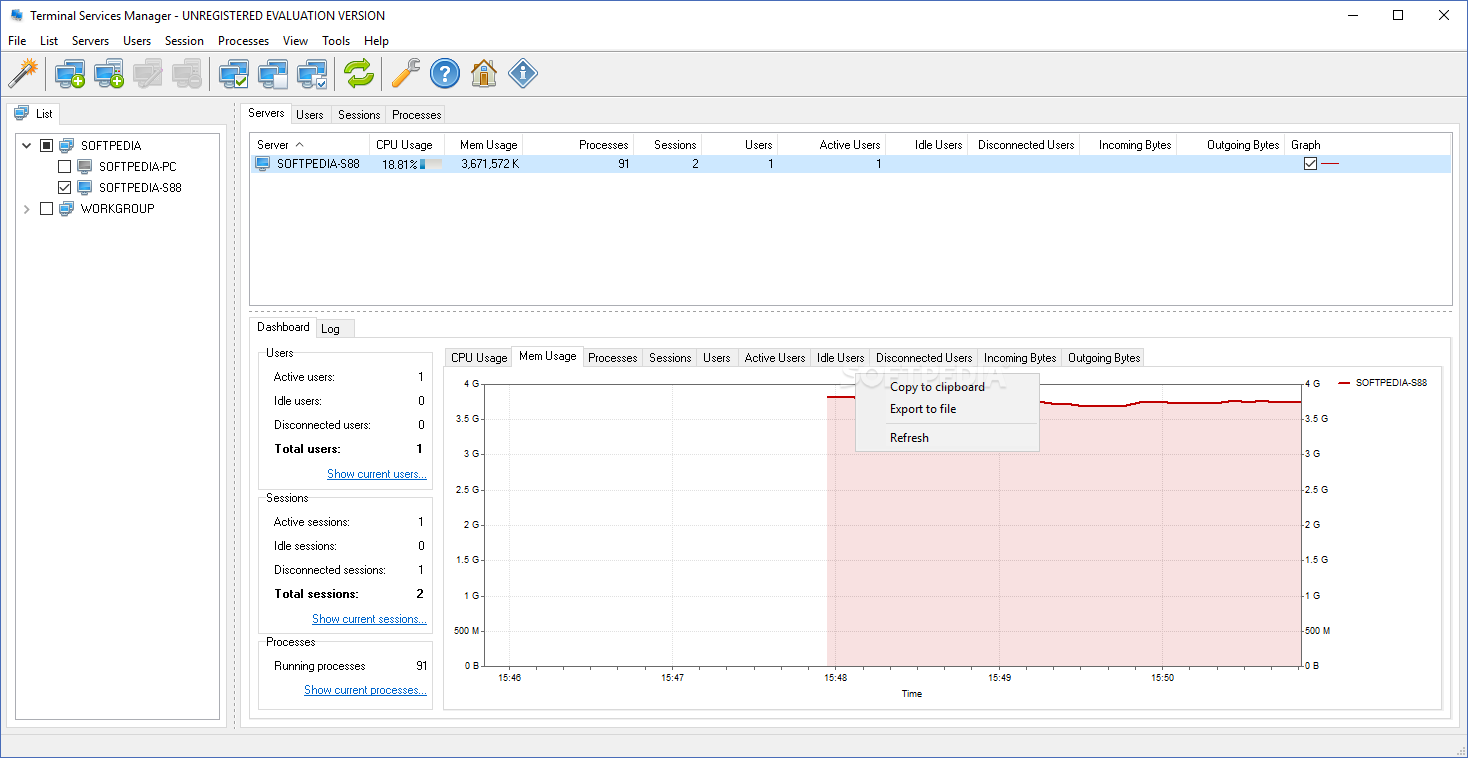Open the File menu
The image size is (1468, 758).
tap(17, 41)
